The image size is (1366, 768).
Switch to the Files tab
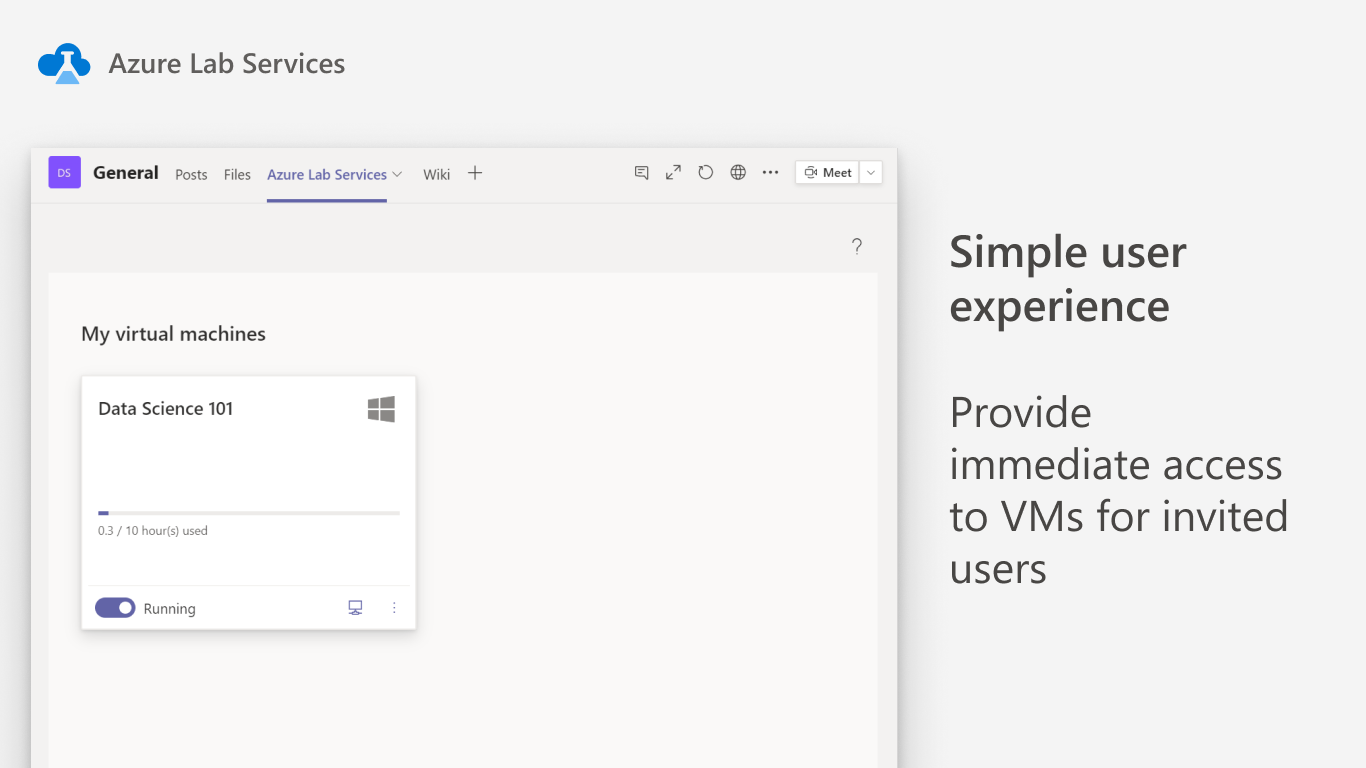point(237,175)
